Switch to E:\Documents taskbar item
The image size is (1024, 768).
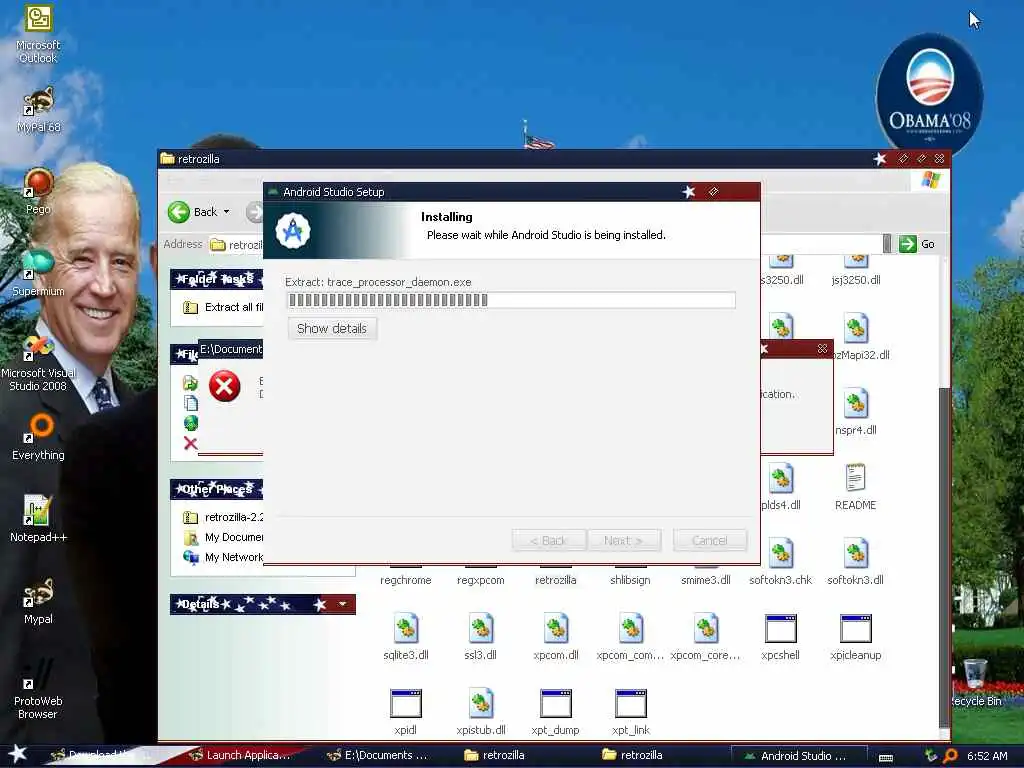click(377, 755)
